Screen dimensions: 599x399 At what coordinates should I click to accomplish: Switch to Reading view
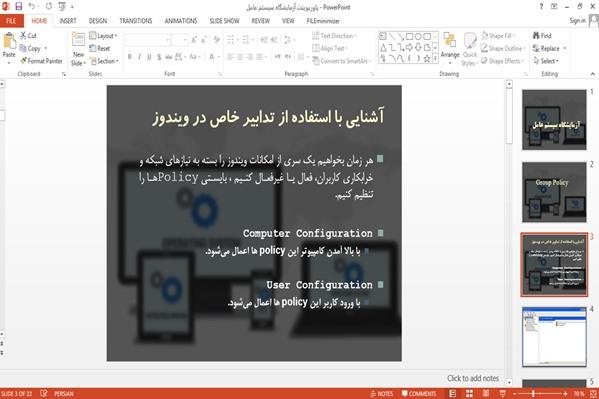click(x=486, y=394)
